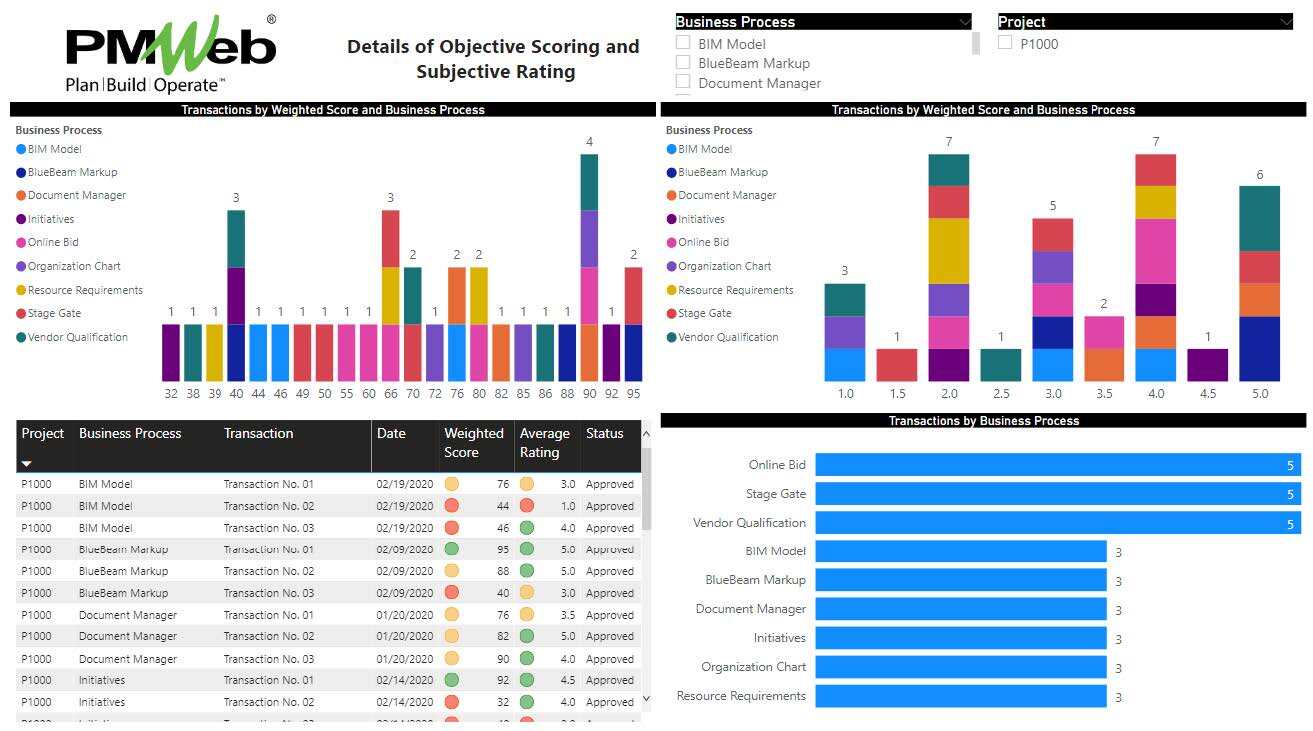Click the Business Process slicer scrollbar

tap(976, 43)
